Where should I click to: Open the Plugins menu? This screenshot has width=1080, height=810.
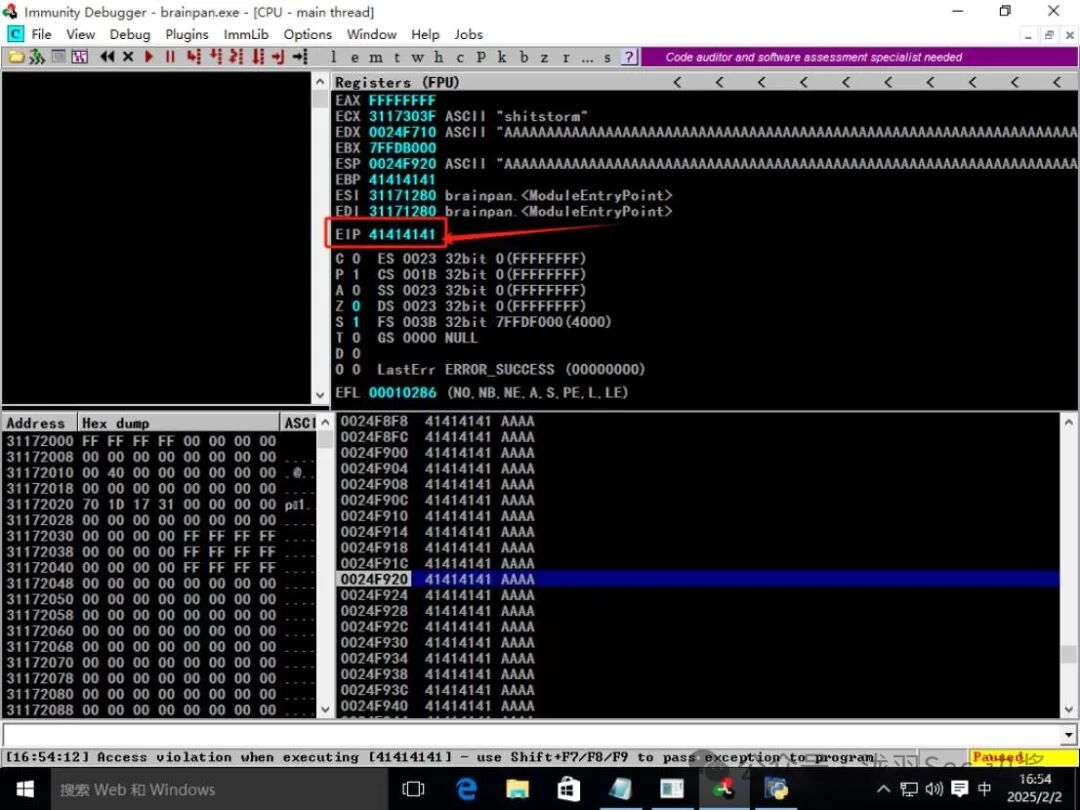pos(187,34)
